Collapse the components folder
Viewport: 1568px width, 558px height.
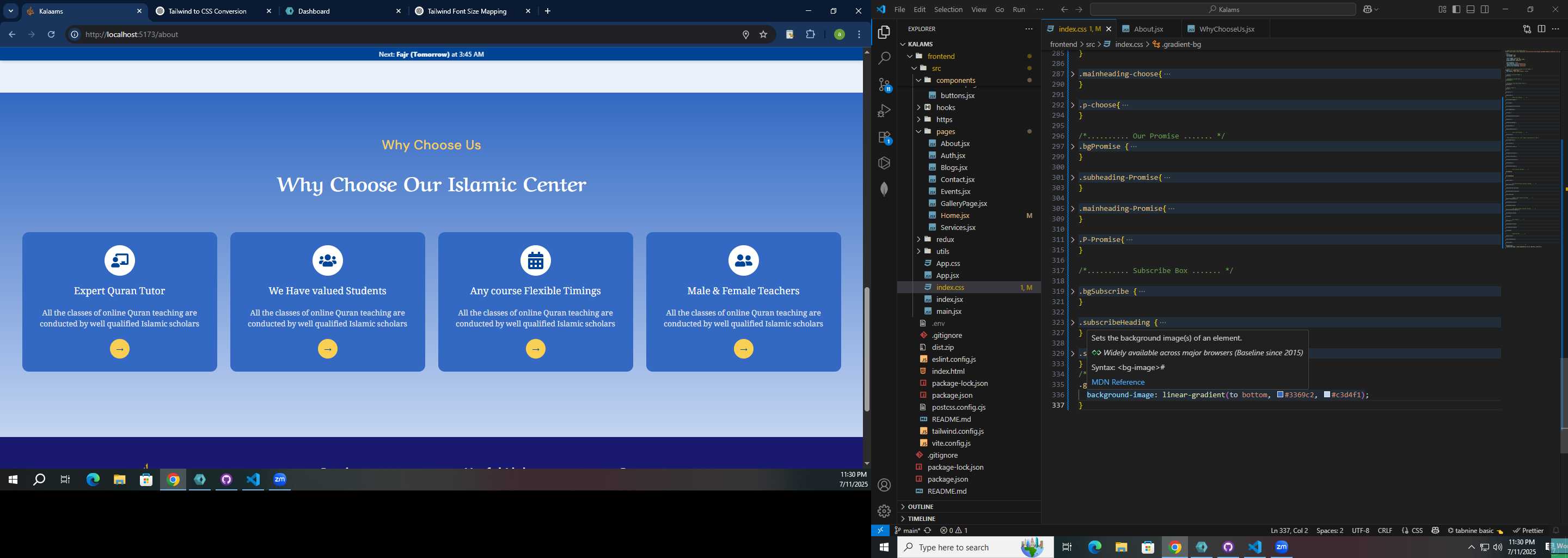point(918,81)
